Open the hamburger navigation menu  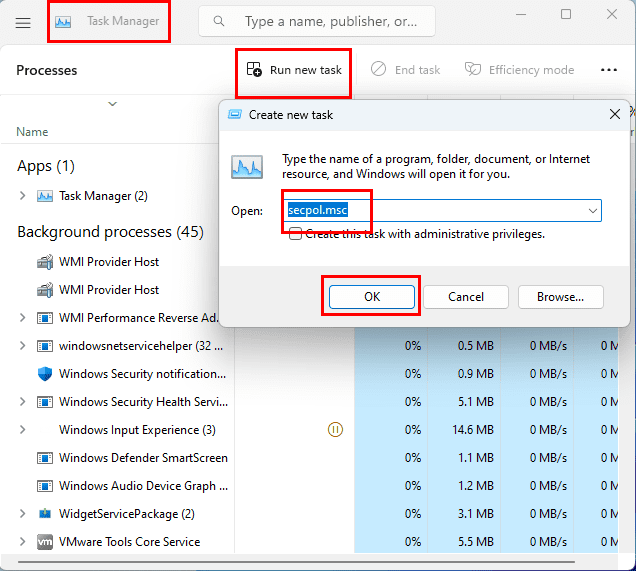tap(23, 22)
